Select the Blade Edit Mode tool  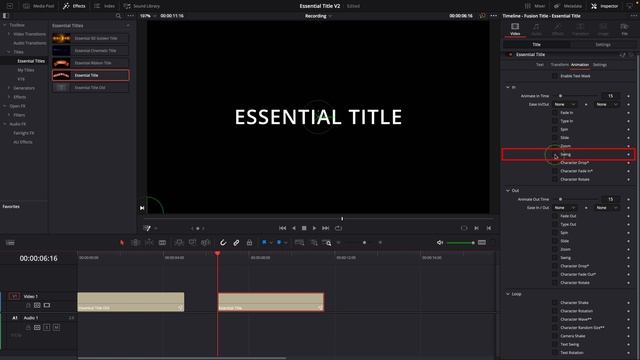[x=162, y=242]
